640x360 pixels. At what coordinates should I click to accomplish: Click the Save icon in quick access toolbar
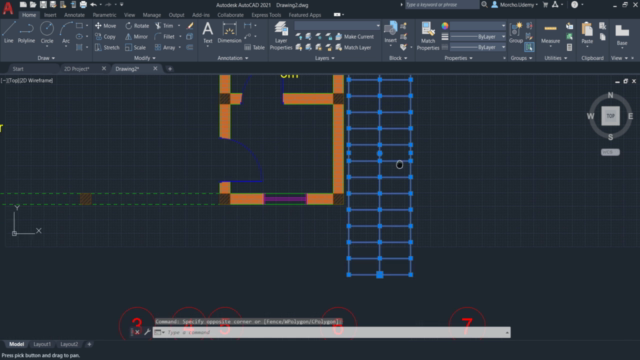[x=43, y=4]
